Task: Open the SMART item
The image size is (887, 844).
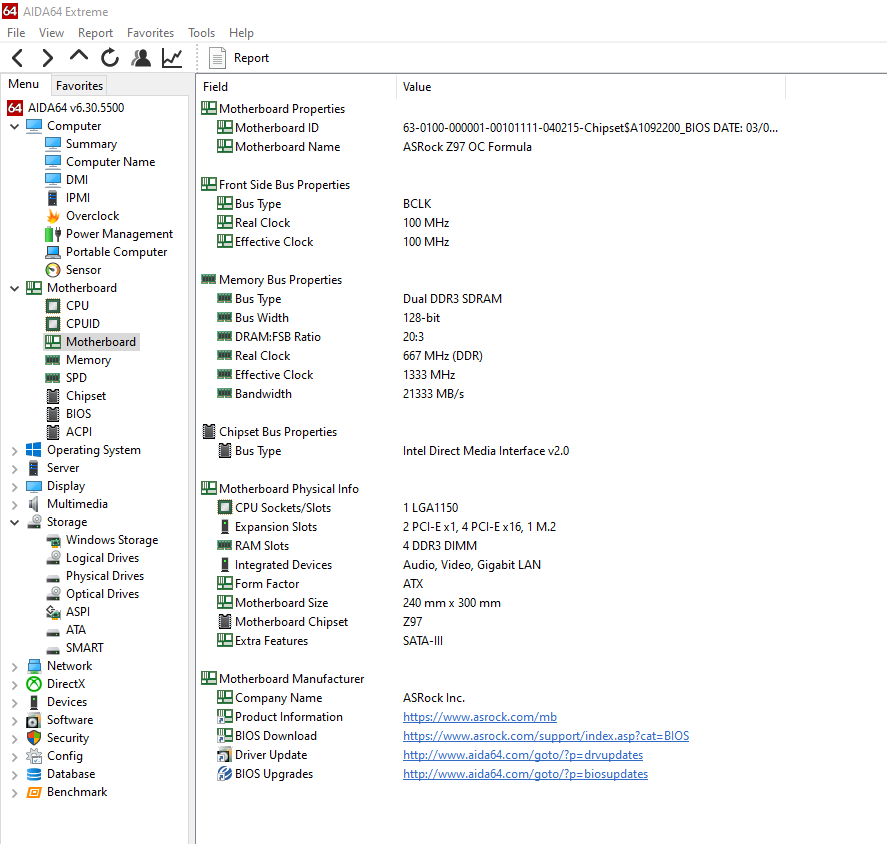Action: 75,648
